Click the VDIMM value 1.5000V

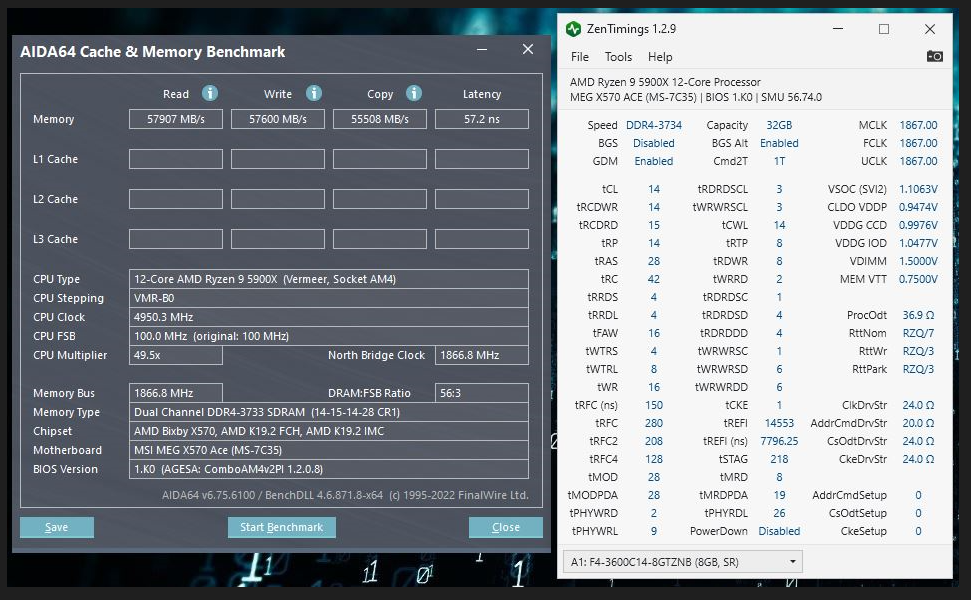click(918, 261)
